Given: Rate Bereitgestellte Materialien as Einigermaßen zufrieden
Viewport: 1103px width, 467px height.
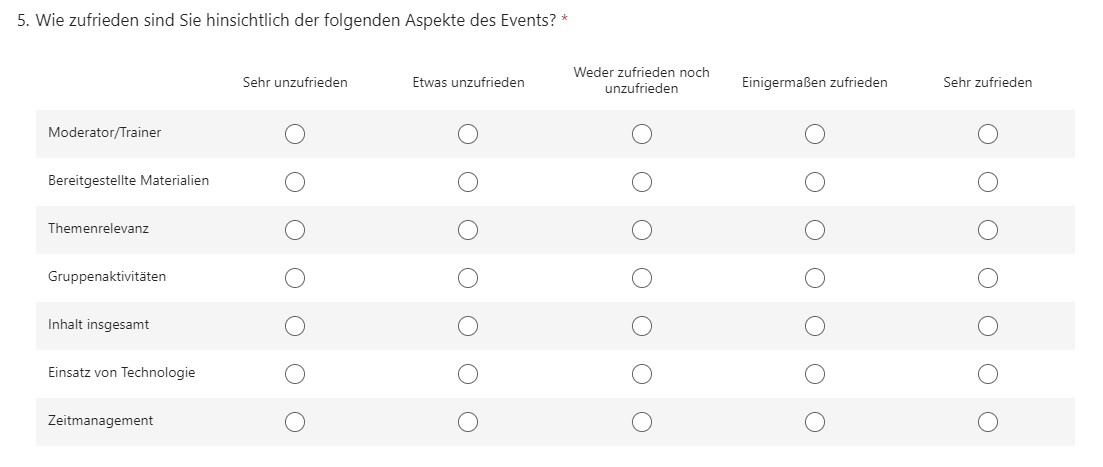Looking at the screenshot, I should coord(815,182).
